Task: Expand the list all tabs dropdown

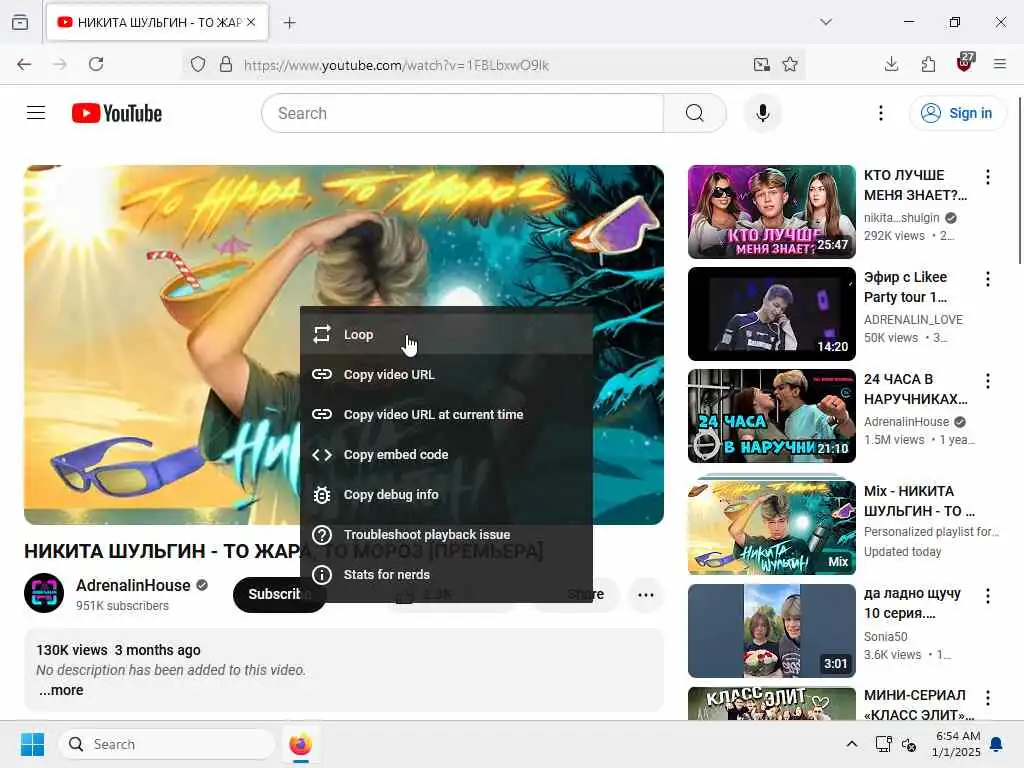Action: tap(826, 22)
